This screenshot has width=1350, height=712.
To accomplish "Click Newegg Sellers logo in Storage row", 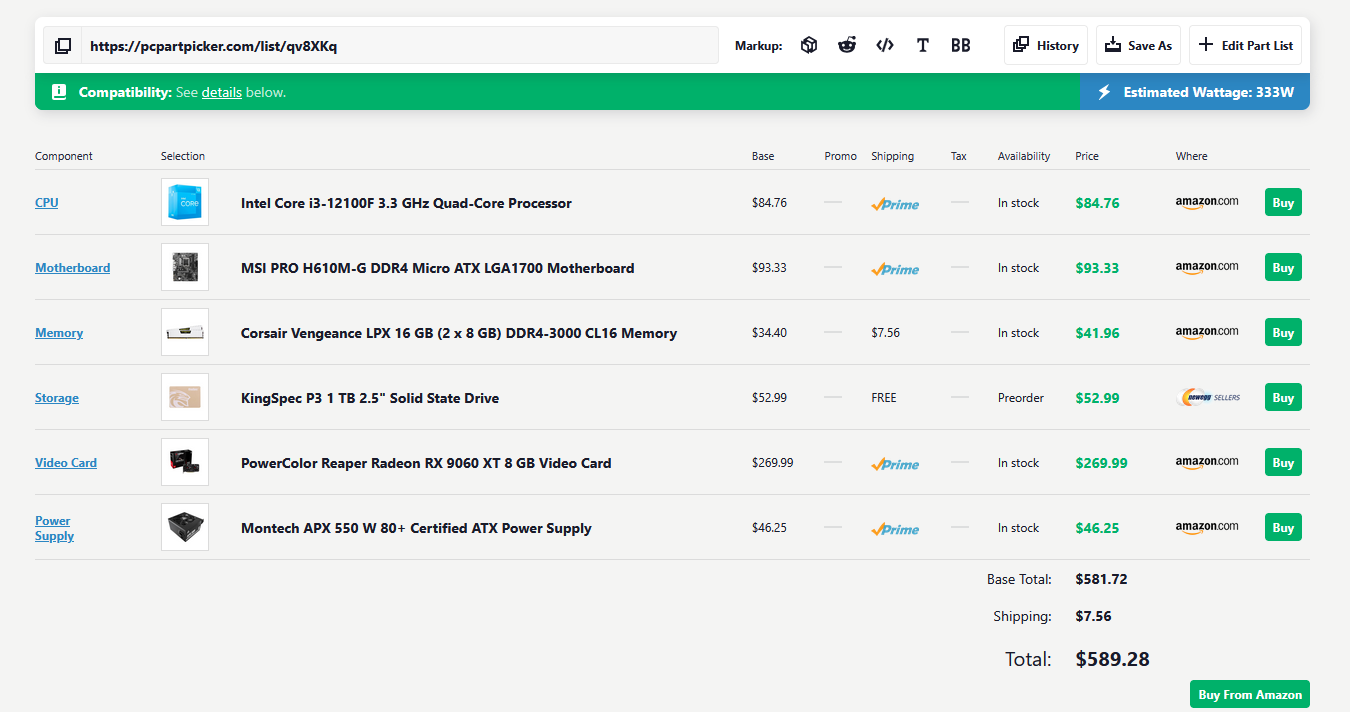I will point(1210,398).
